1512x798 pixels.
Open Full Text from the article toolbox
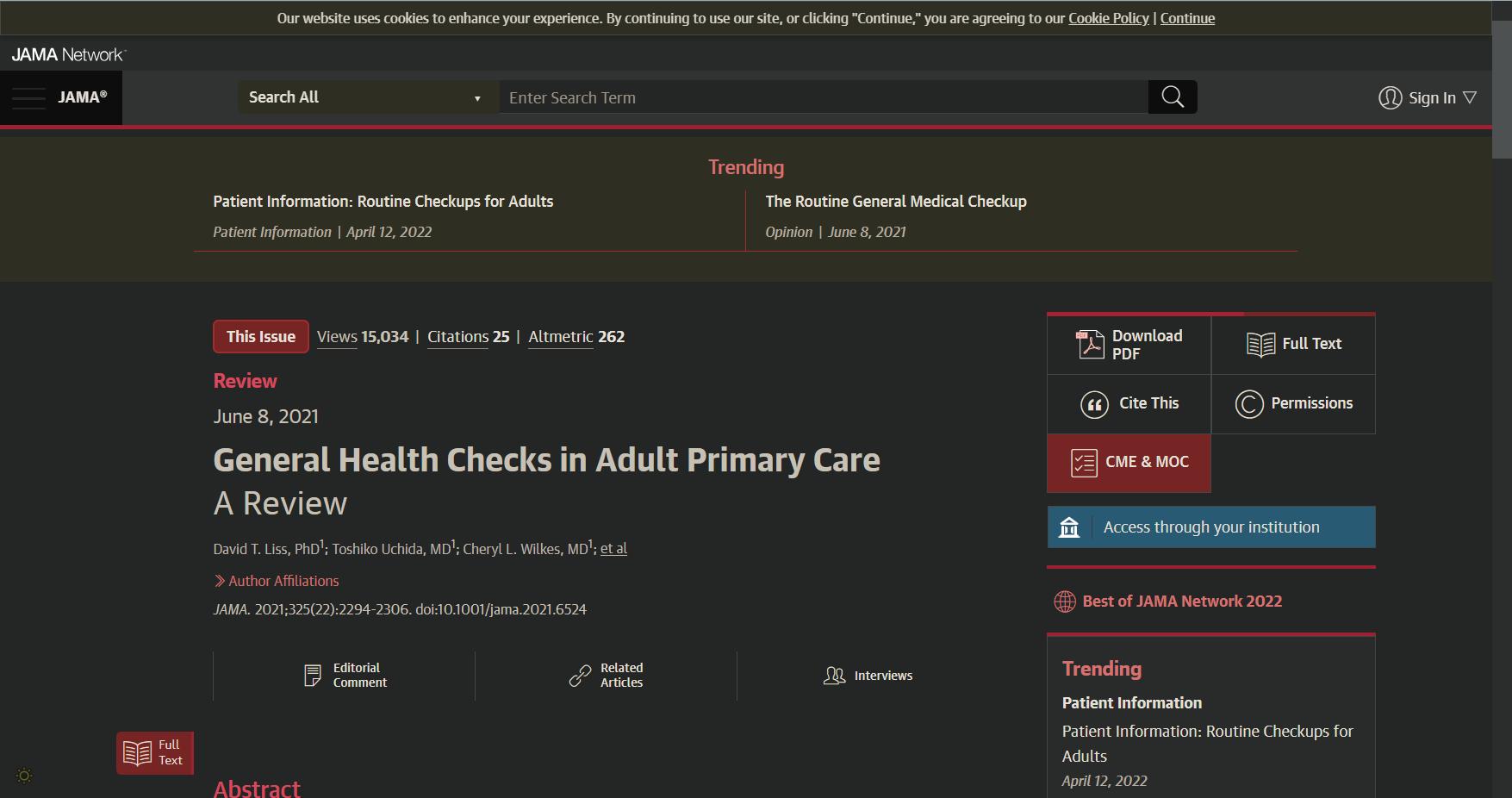[1293, 344]
